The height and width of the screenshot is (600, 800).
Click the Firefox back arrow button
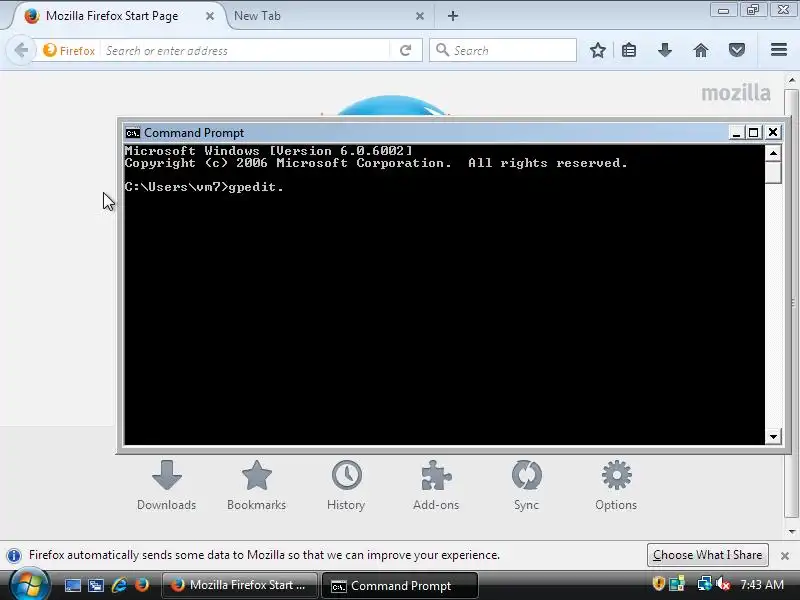click(21, 51)
